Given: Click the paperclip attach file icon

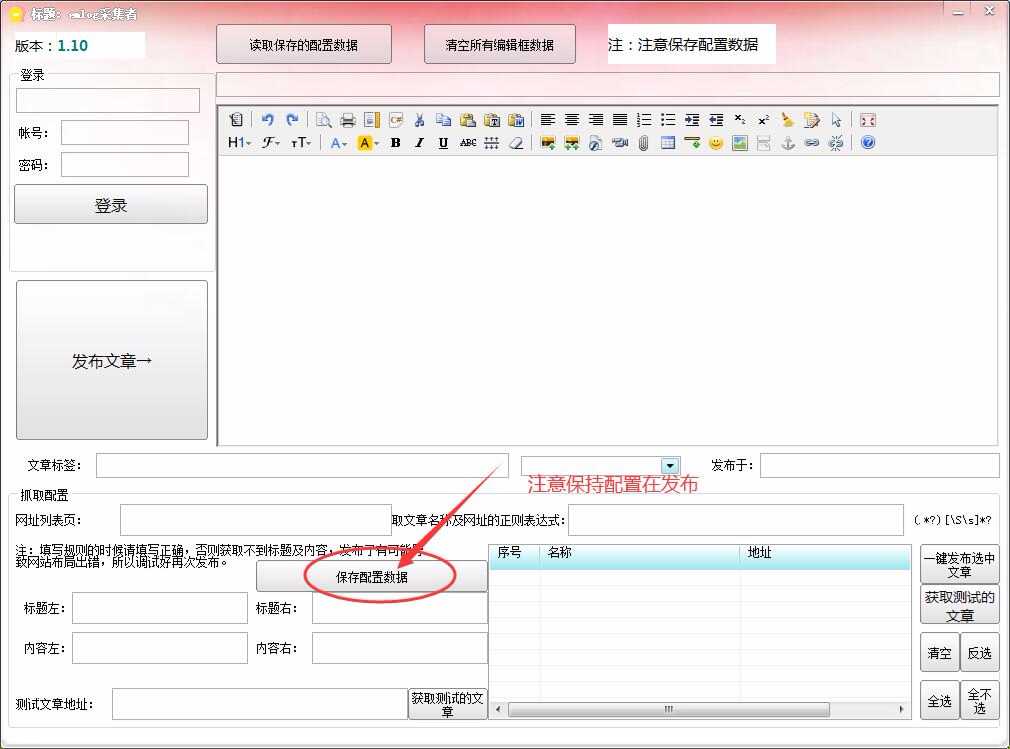Looking at the screenshot, I should (x=643, y=142).
